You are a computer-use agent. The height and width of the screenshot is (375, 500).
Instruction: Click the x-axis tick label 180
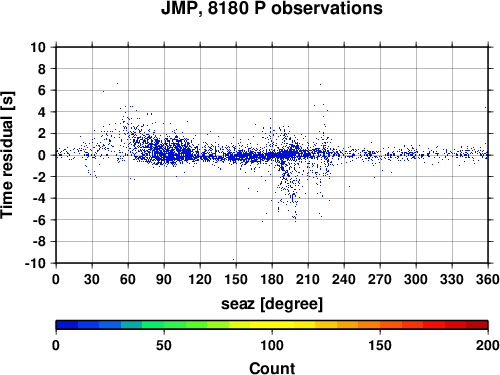(272, 279)
